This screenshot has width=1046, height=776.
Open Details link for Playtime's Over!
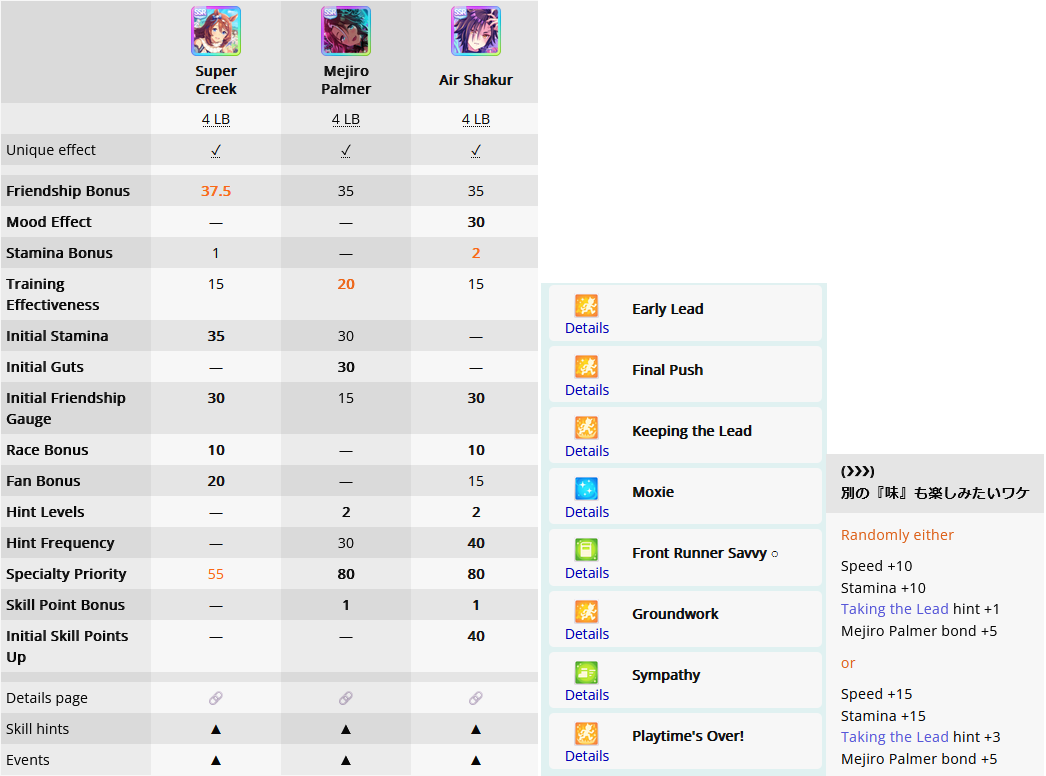(x=587, y=756)
